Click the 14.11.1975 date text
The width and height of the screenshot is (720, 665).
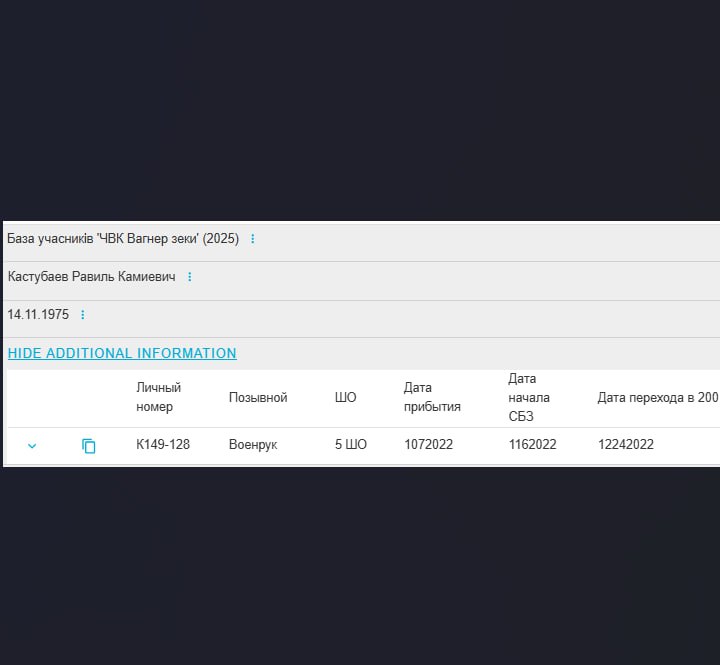coord(38,315)
